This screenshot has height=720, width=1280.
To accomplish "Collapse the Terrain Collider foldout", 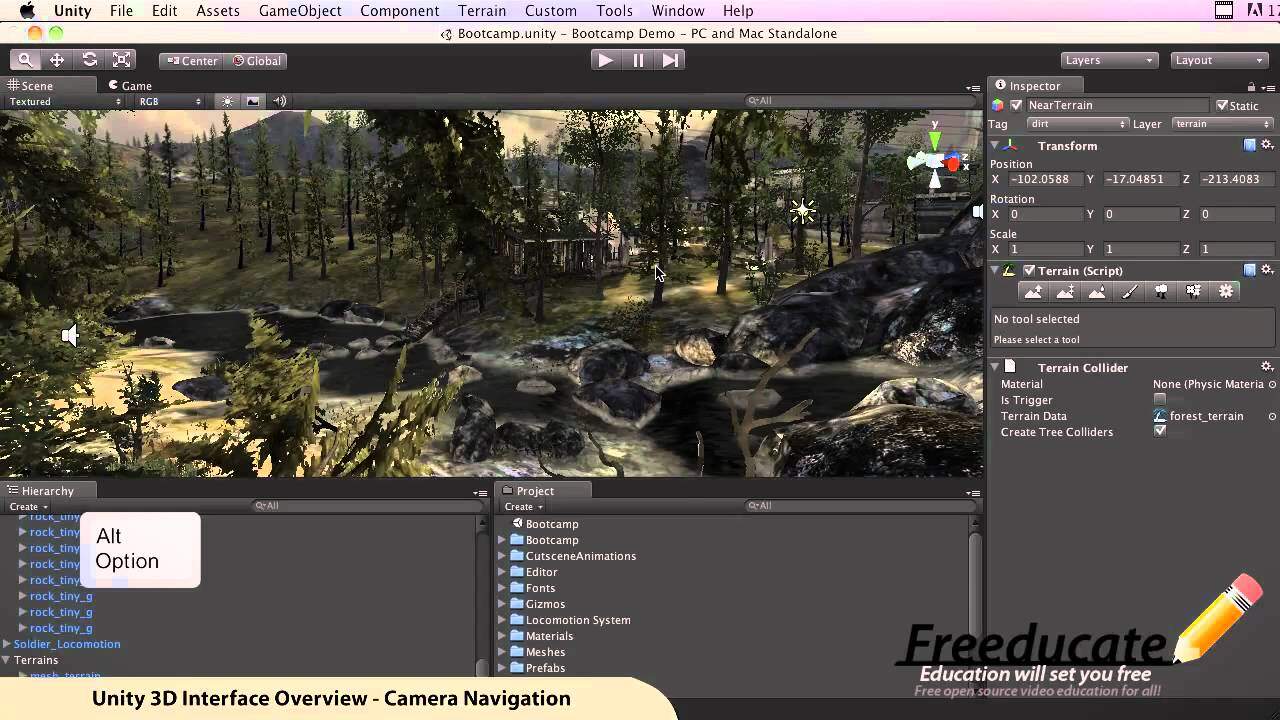I will [995, 367].
